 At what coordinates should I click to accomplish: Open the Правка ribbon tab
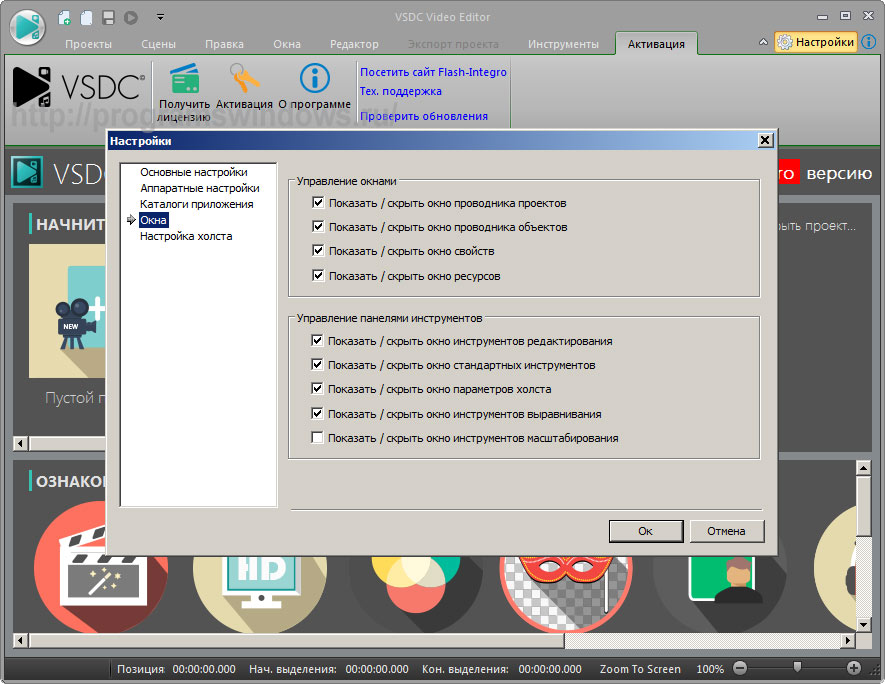[224, 44]
